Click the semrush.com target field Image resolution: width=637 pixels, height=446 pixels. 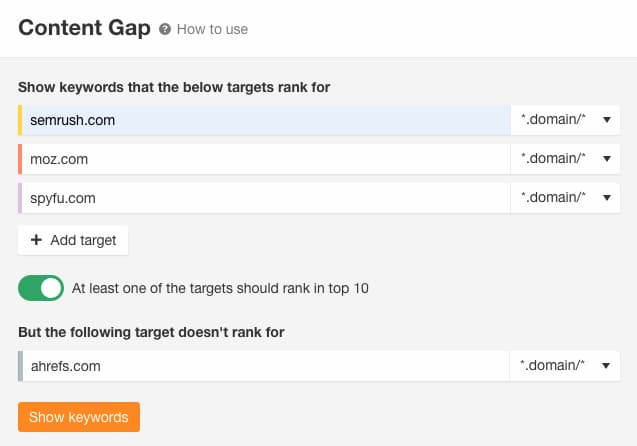coord(265,120)
